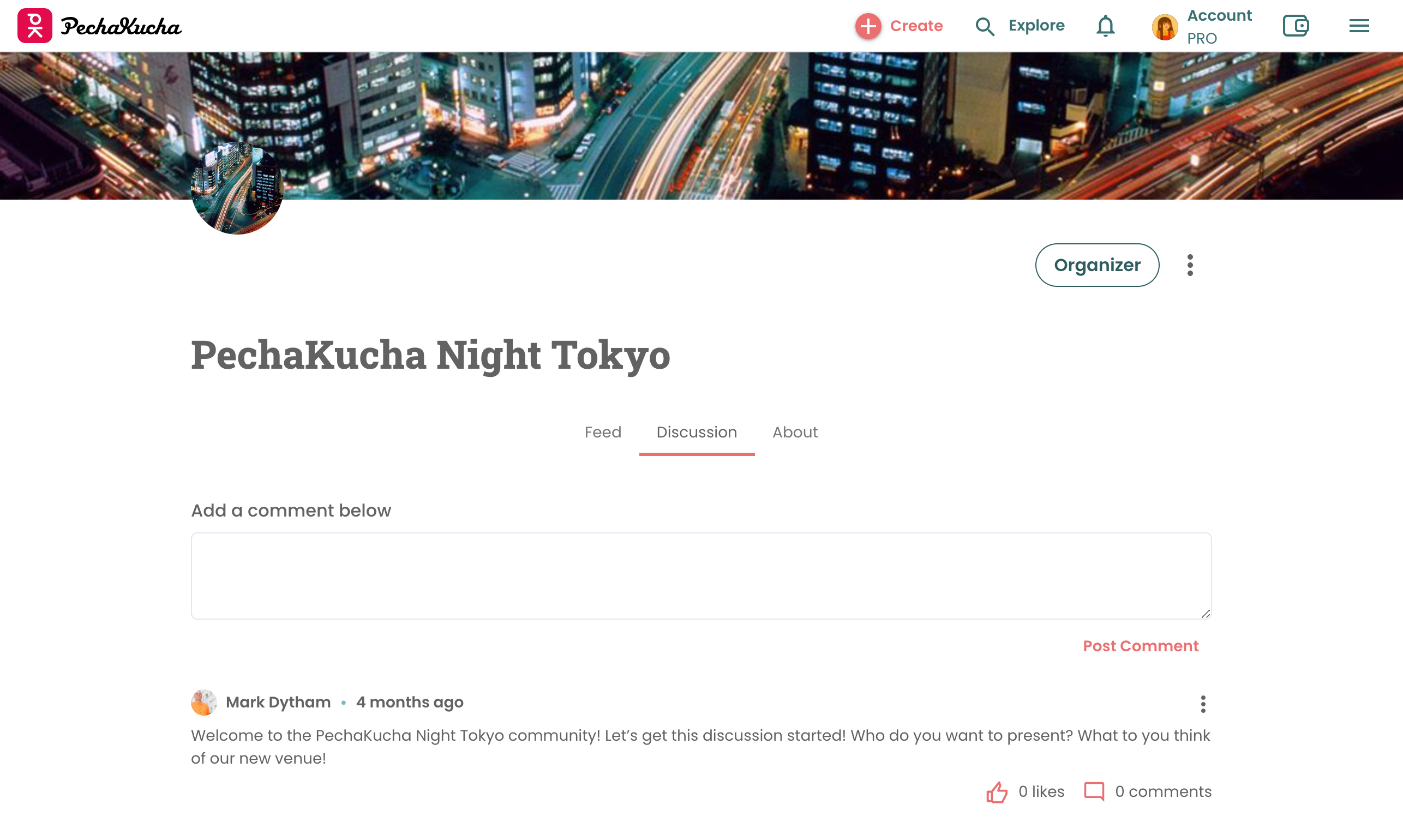Focus the comment text box
This screenshot has width=1403, height=840.
(700, 575)
